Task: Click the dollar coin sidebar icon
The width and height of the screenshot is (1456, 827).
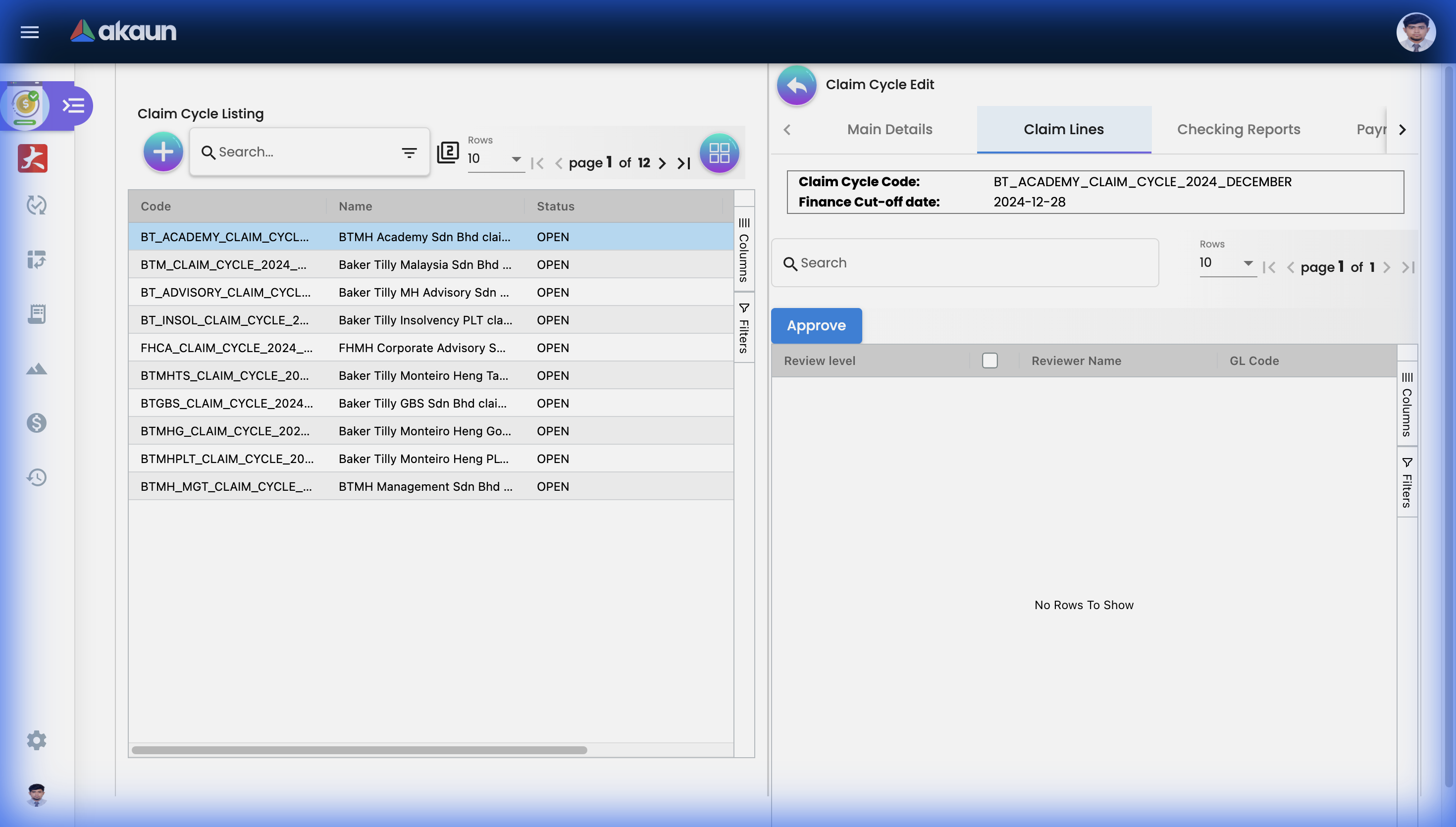Action: pyautogui.click(x=36, y=422)
